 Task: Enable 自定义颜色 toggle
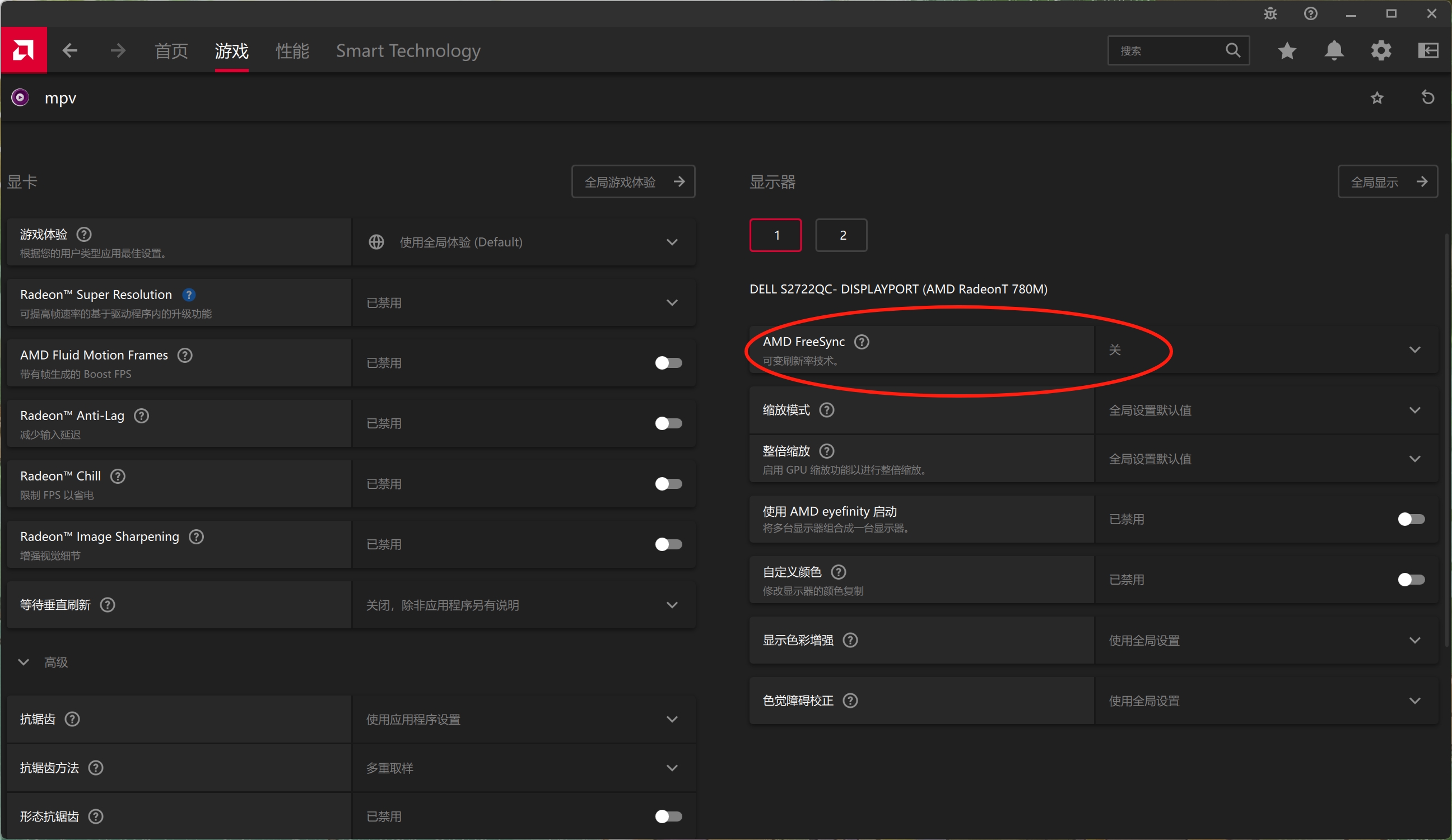coord(1411,580)
